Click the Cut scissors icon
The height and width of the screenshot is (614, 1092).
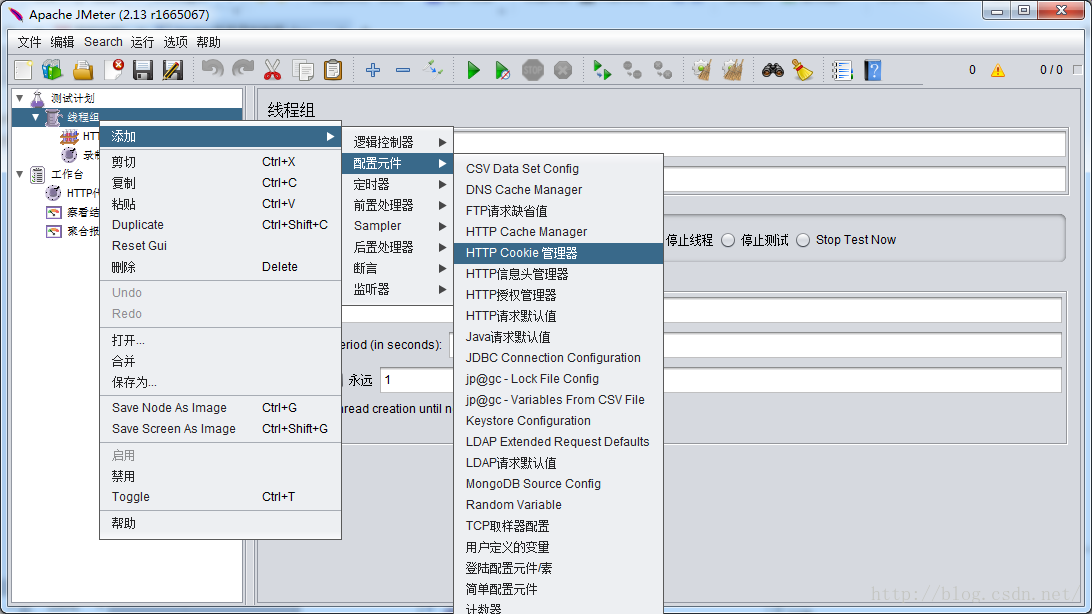coord(272,70)
